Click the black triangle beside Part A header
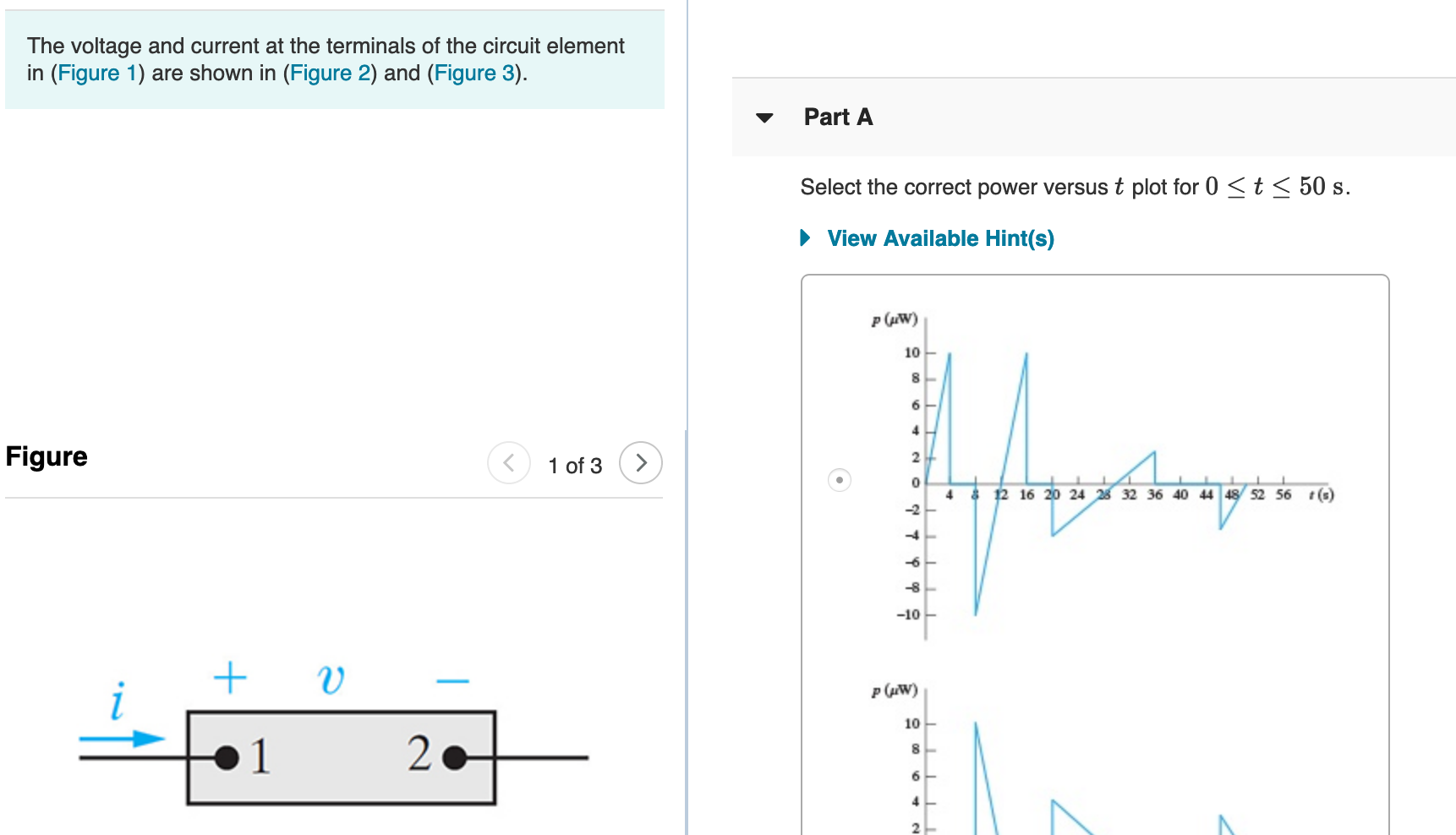This screenshot has height=835, width=1456. point(765,118)
